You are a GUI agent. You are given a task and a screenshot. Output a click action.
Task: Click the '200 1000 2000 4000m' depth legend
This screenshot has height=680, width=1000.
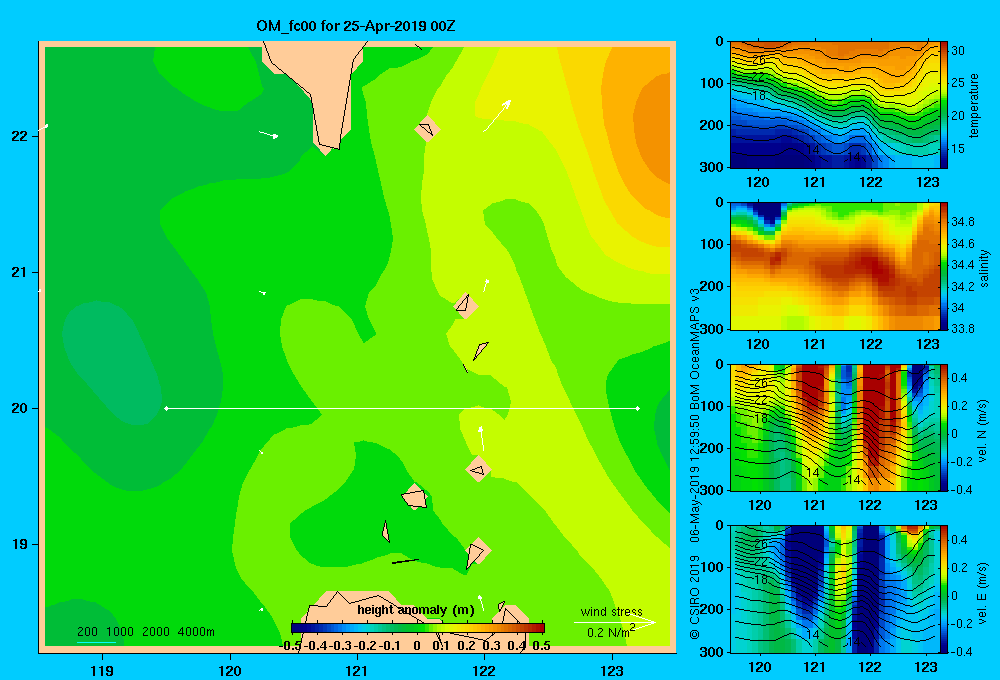click(x=145, y=632)
